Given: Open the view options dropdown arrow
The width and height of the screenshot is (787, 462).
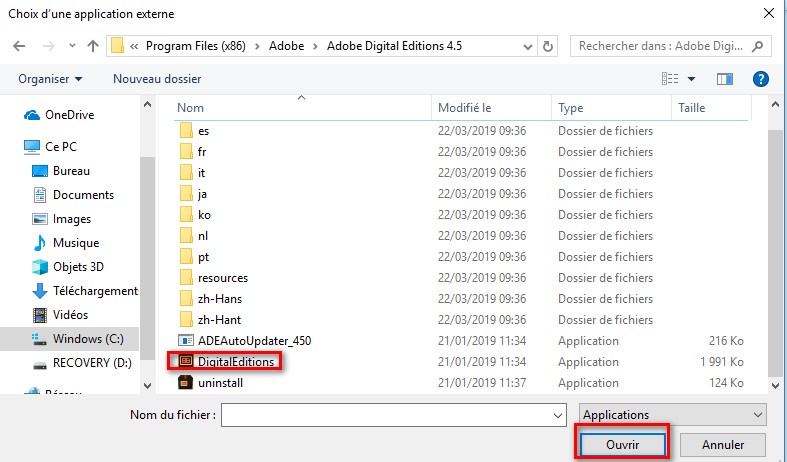Looking at the screenshot, I should (x=691, y=78).
